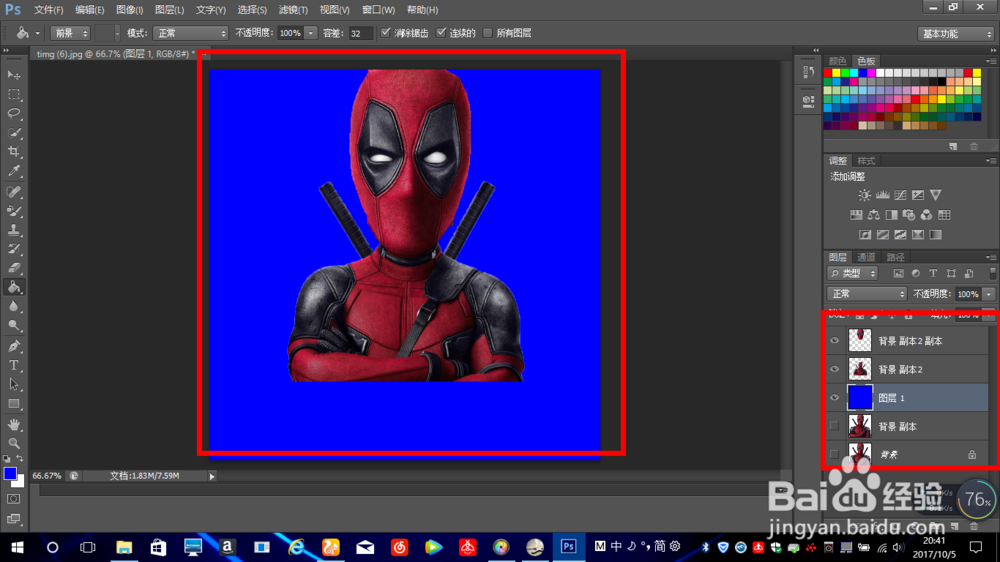Switch to the 样式 tab
1000x562 pixels.
coord(866,161)
